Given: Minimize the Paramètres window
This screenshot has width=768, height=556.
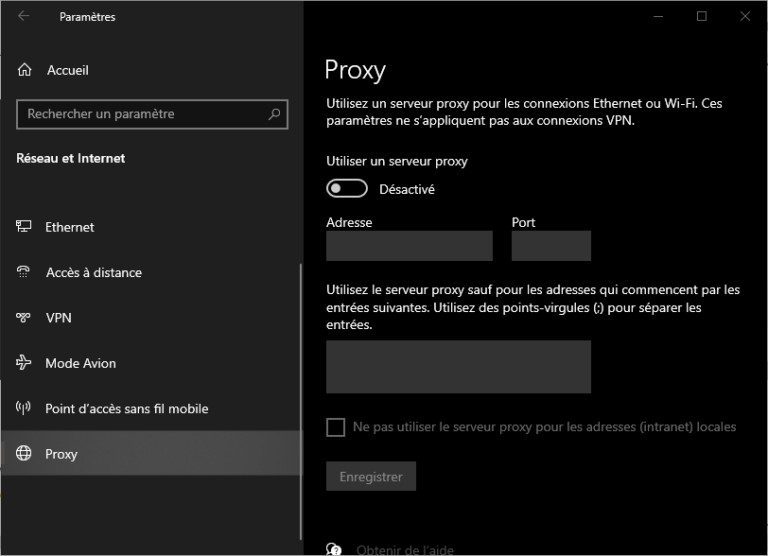Looking at the screenshot, I should (658, 16).
